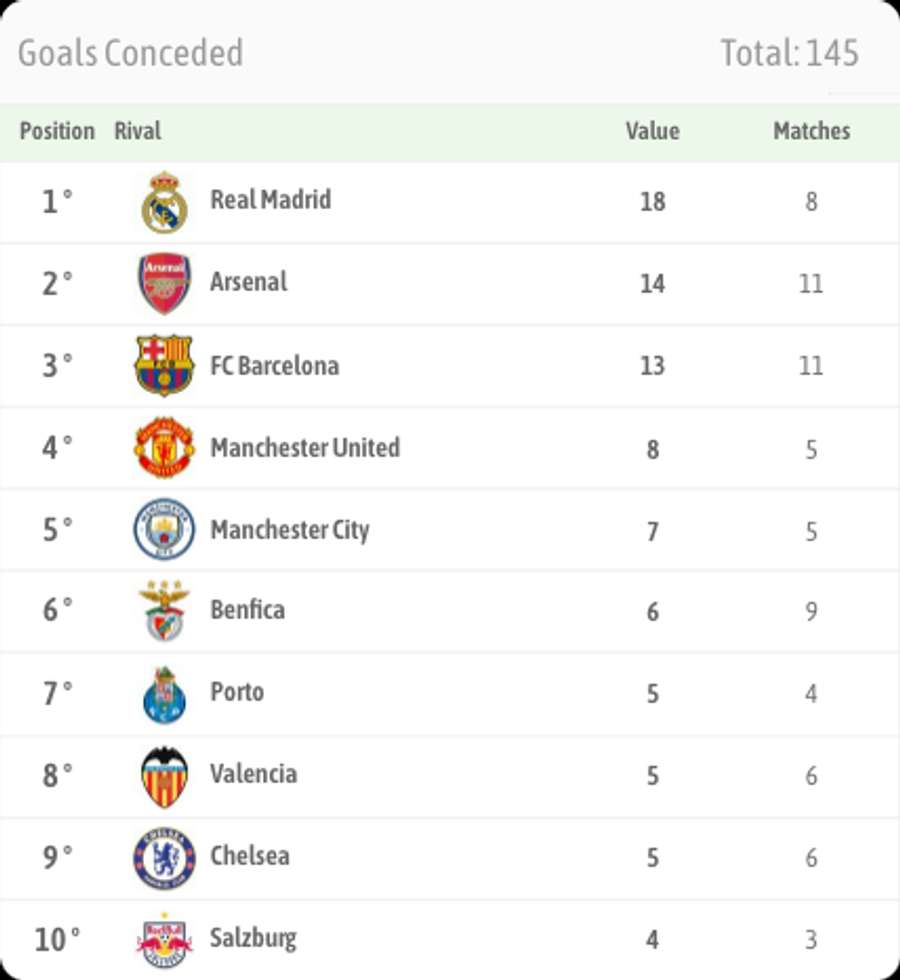Select the Salzburg red bull badge
This screenshot has width=900, height=980.
click(163, 939)
